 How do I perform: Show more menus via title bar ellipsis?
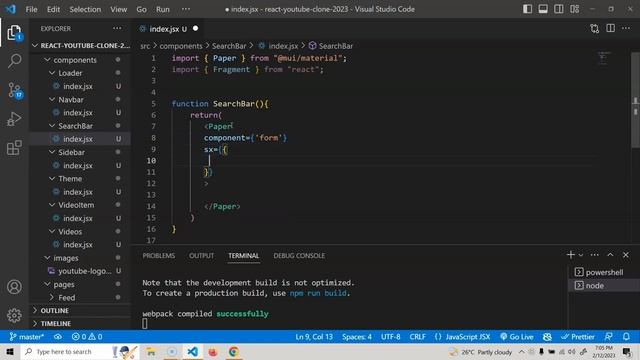click(x=186, y=9)
